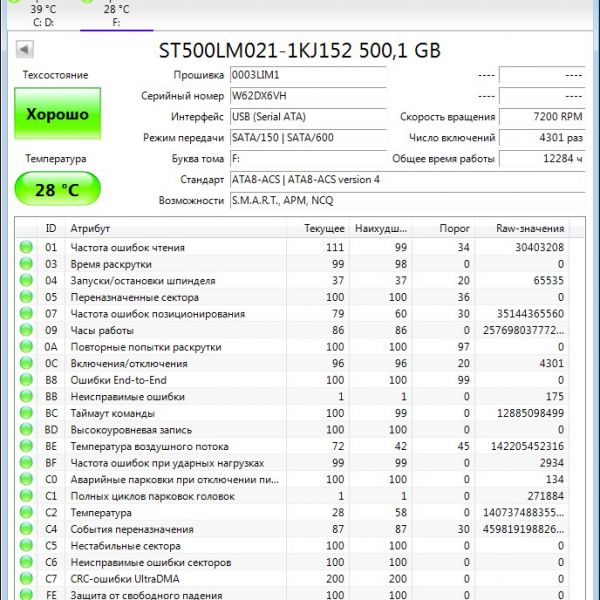Click the status dot of attribute 0A
This screenshot has height=600, width=600.
[x=26, y=346]
